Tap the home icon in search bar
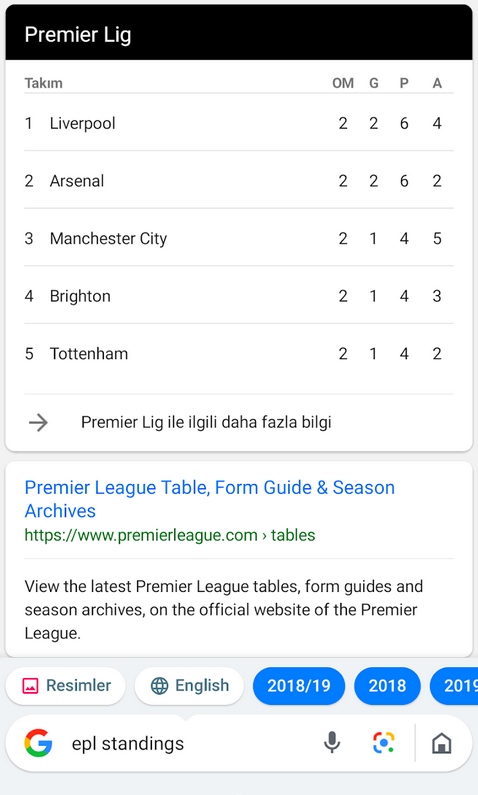This screenshot has width=478, height=795. tap(442, 744)
